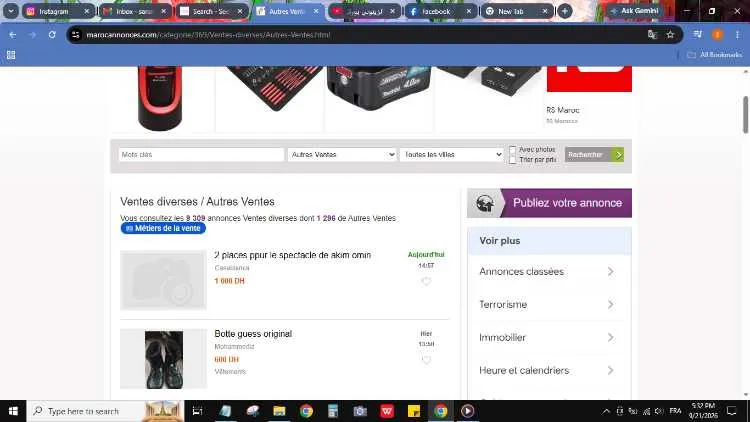Image resolution: width=750 pixels, height=422 pixels.
Task: Click the Métiers de la vente badge
Action: point(163,229)
